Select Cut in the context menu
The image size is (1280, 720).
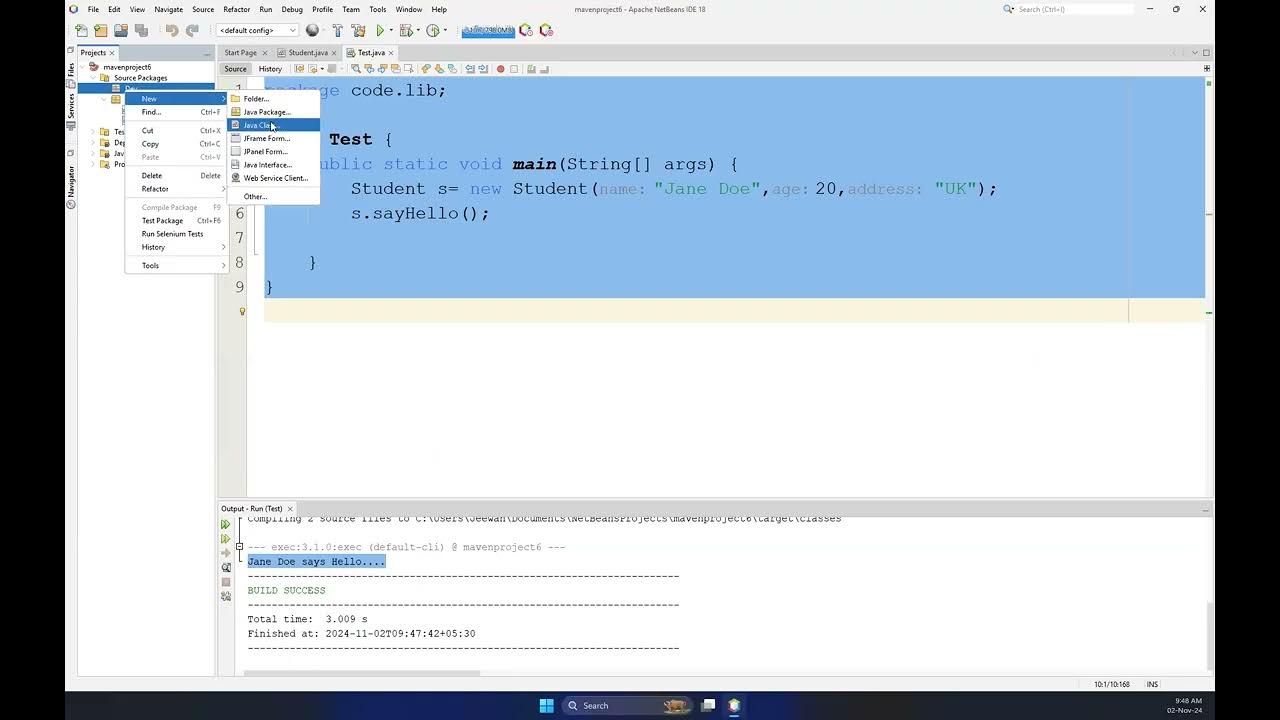177,131
